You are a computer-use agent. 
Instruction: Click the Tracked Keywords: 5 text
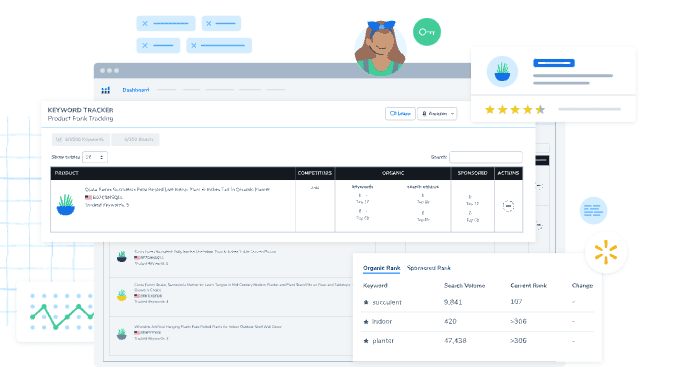107,205
